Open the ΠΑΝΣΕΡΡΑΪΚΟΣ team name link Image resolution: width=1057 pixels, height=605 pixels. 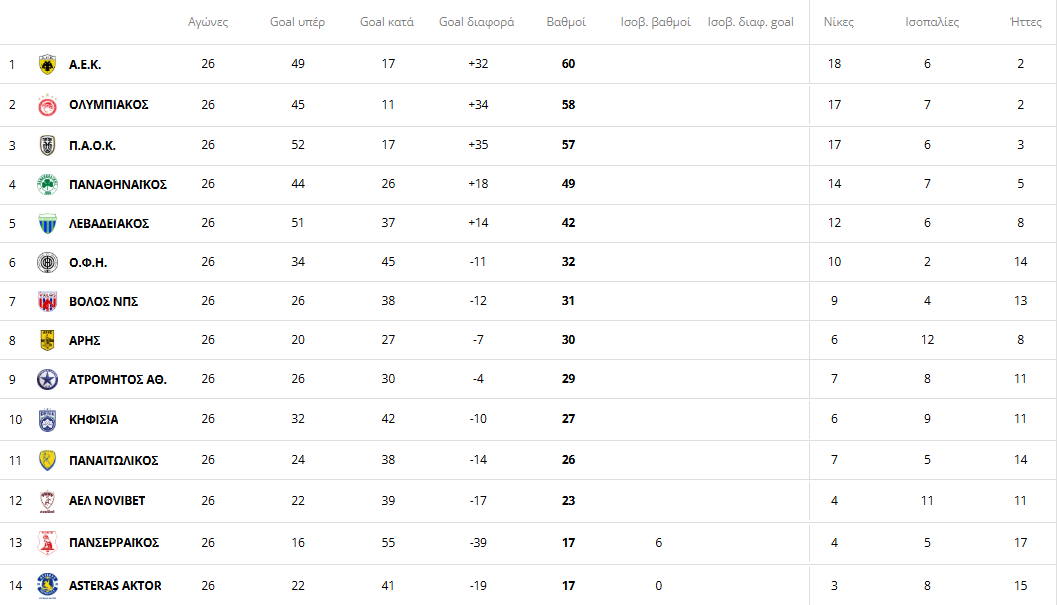point(114,543)
